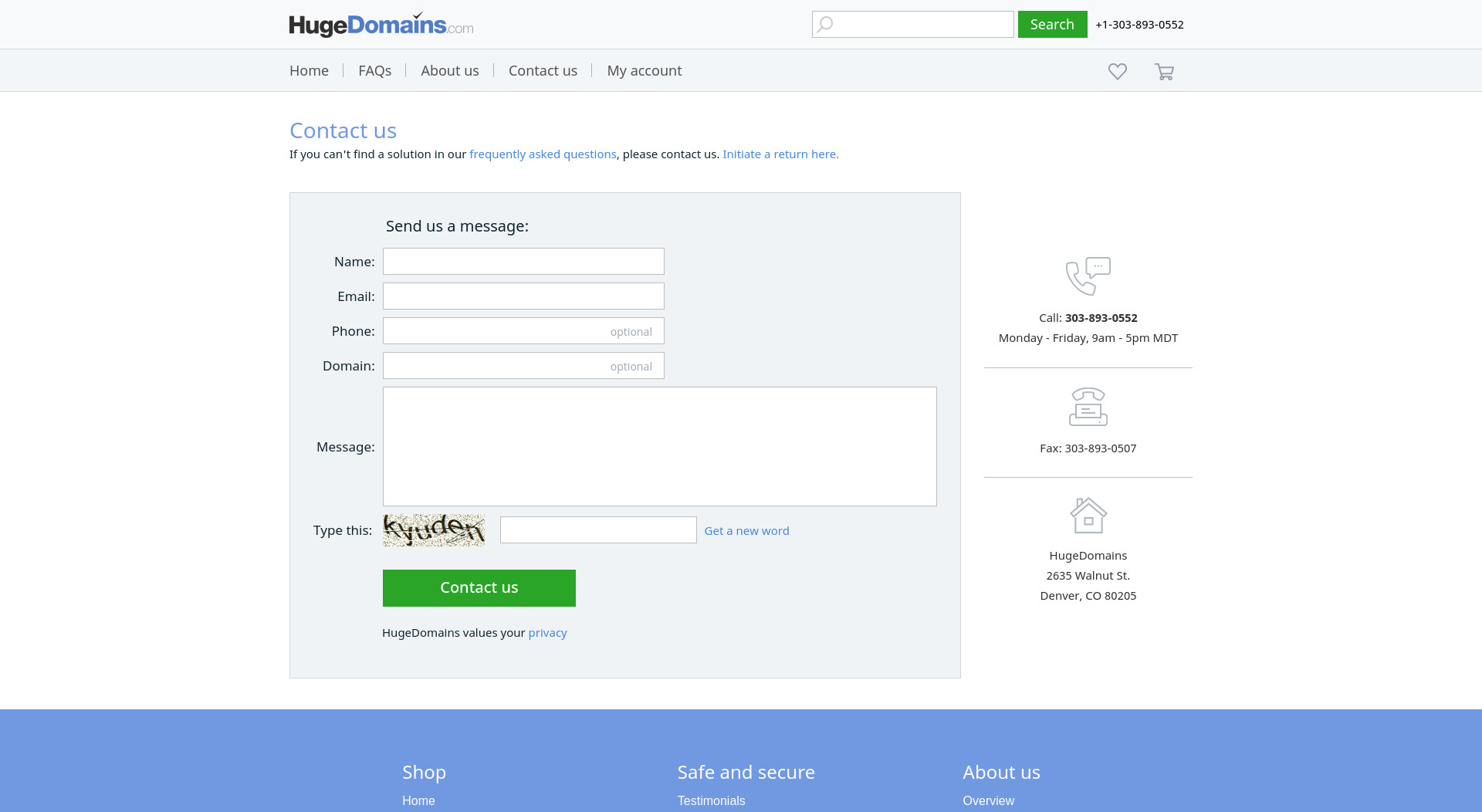Focus the Email input field
Image resolution: width=1482 pixels, height=812 pixels.
(x=523, y=296)
